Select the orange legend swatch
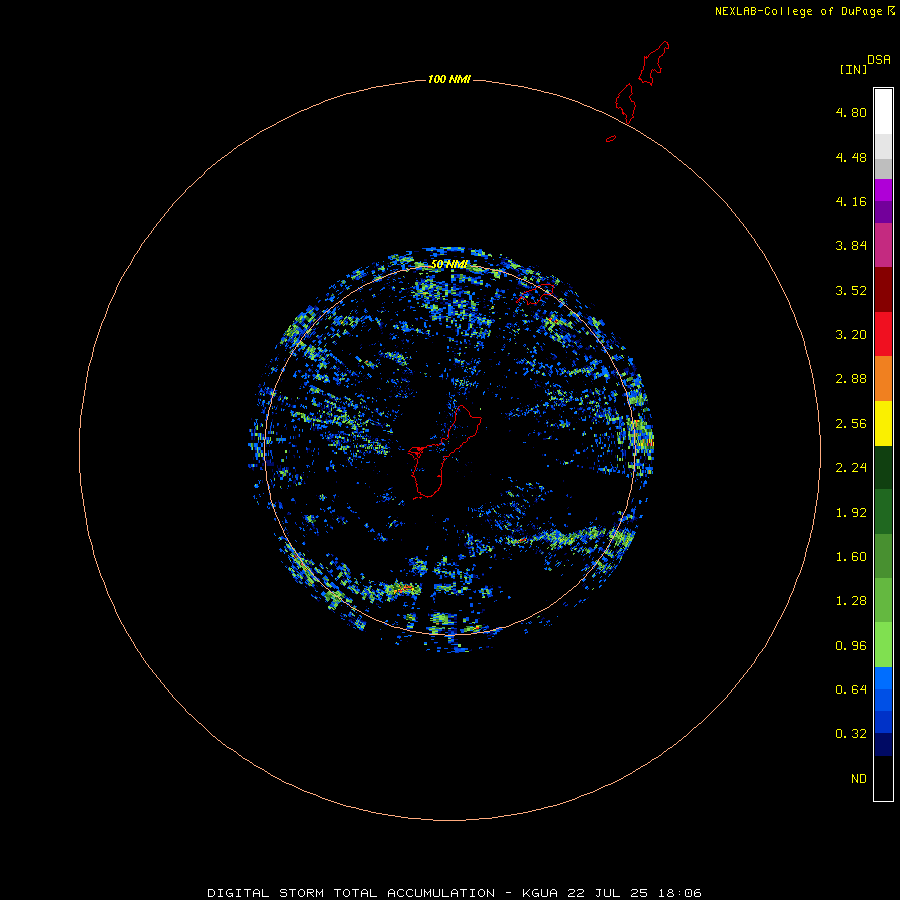This screenshot has width=900, height=900. point(883,379)
